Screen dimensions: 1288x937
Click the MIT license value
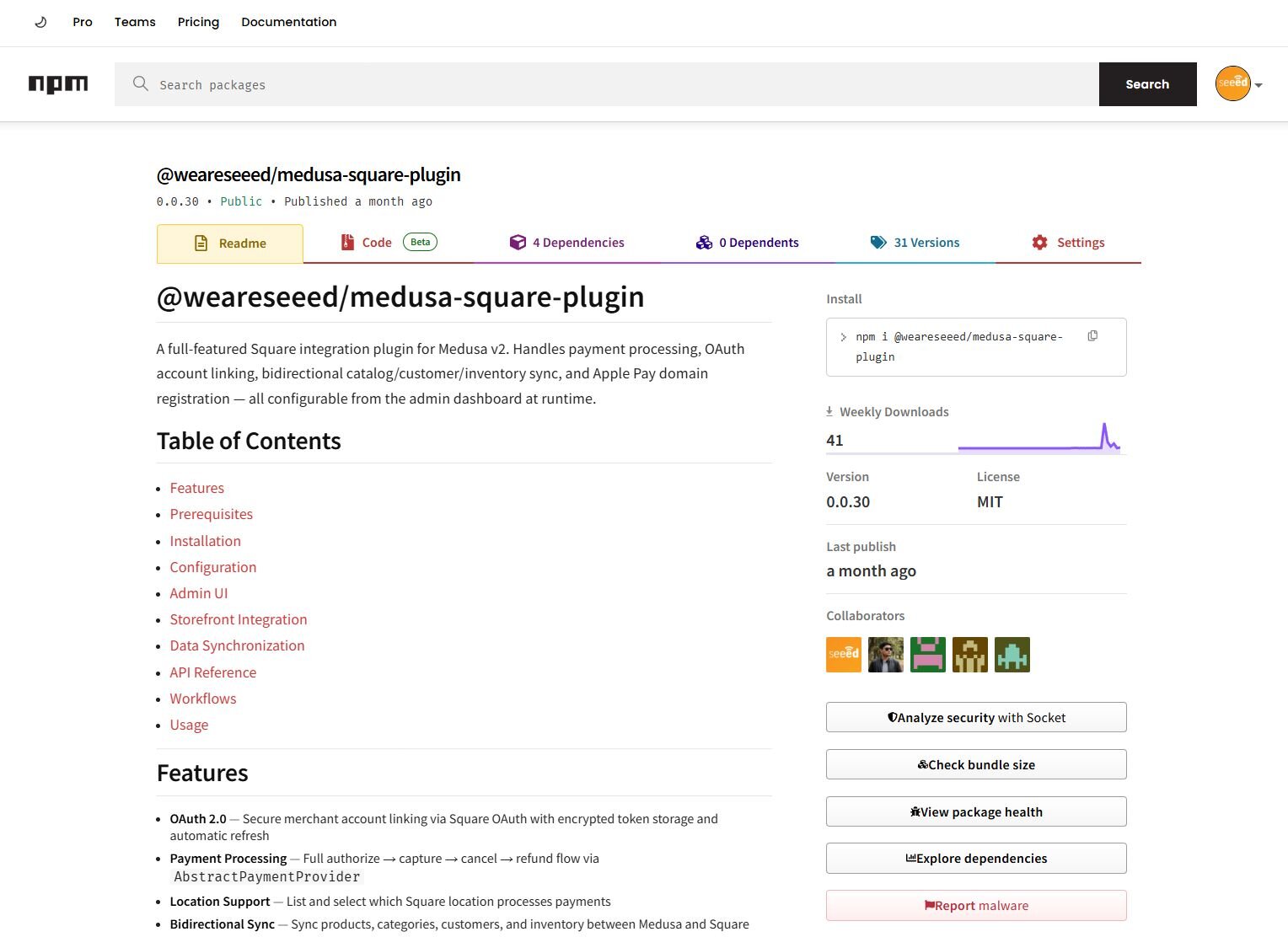pyautogui.click(x=990, y=502)
